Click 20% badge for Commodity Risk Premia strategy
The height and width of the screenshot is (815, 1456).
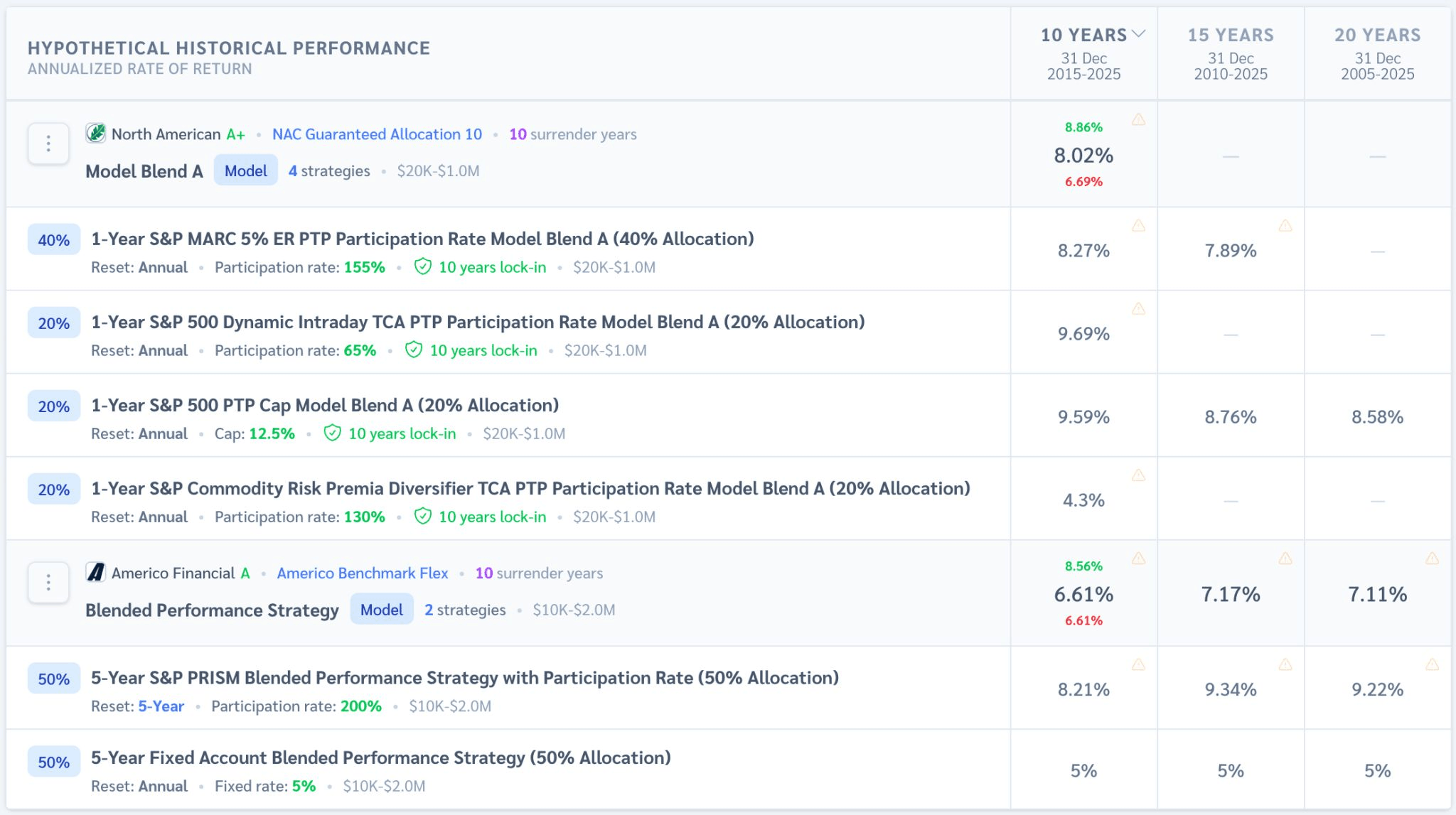54,490
